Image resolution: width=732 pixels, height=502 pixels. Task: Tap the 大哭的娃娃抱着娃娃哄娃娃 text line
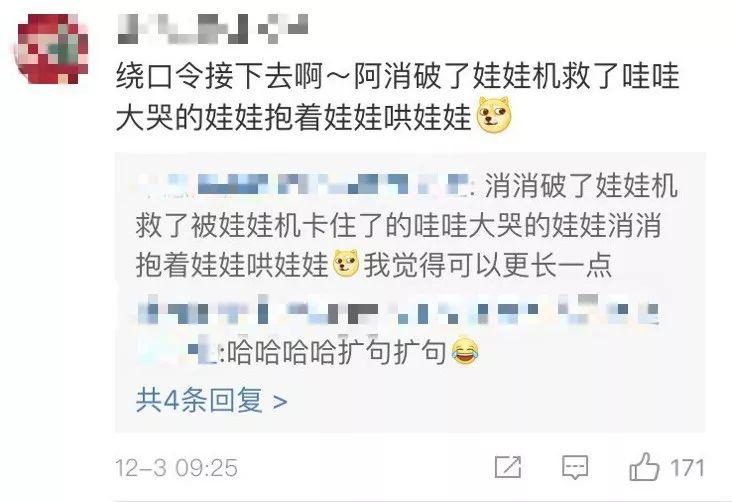click(294, 117)
